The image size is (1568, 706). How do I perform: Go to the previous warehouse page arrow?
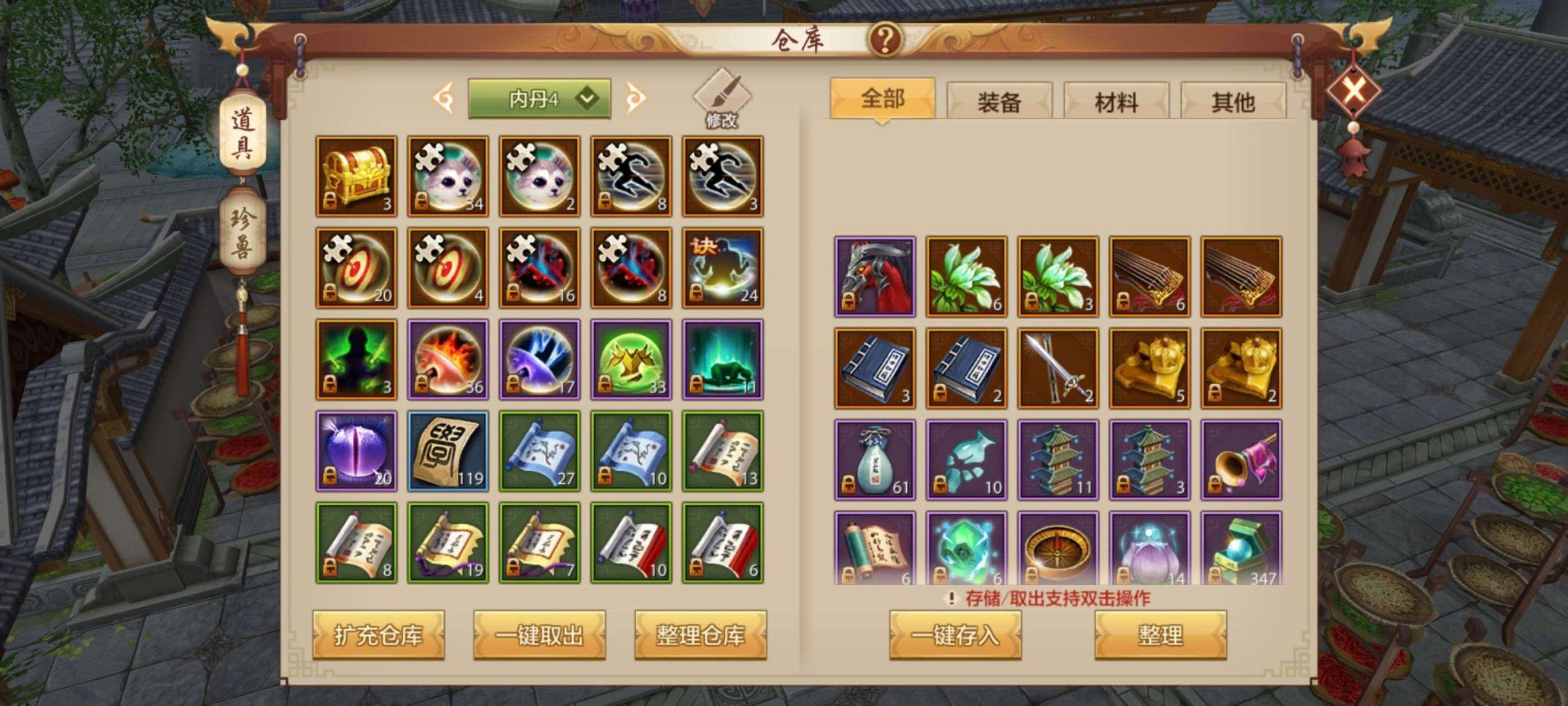click(x=444, y=99)
